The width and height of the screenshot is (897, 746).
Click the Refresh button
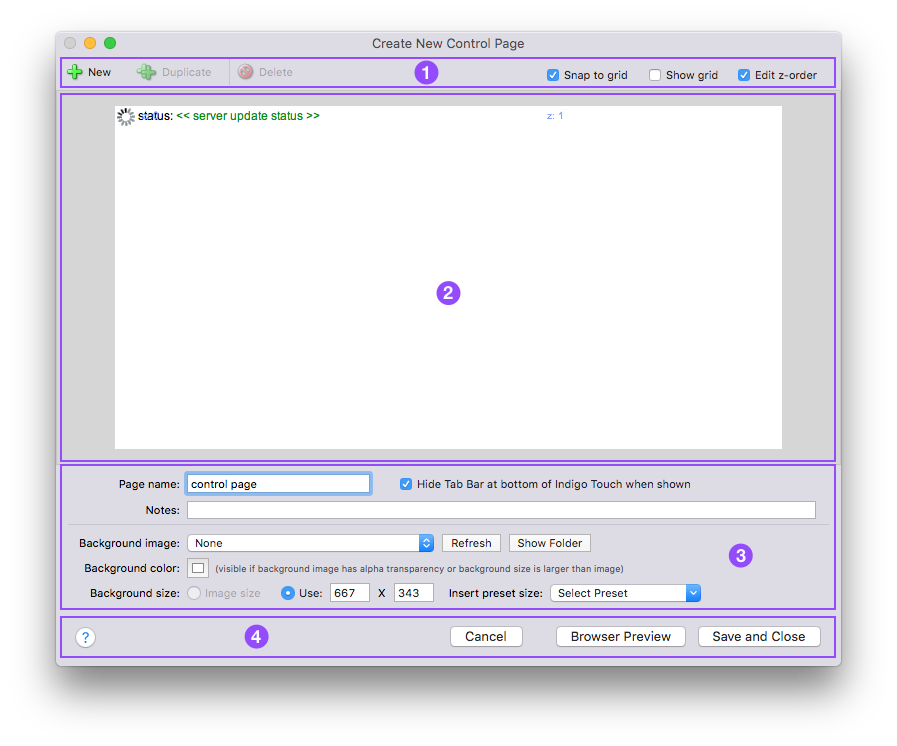click(x=471, y=543)
